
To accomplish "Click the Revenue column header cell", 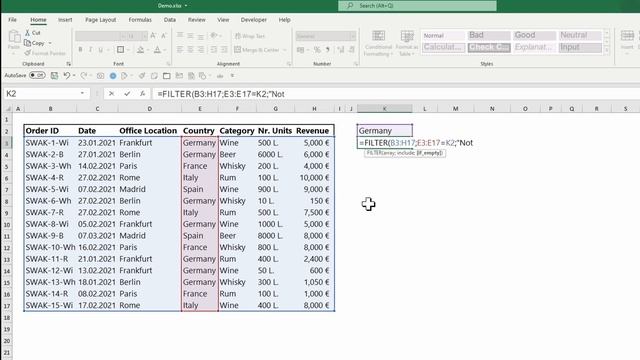I will click(x=314, y=131).
